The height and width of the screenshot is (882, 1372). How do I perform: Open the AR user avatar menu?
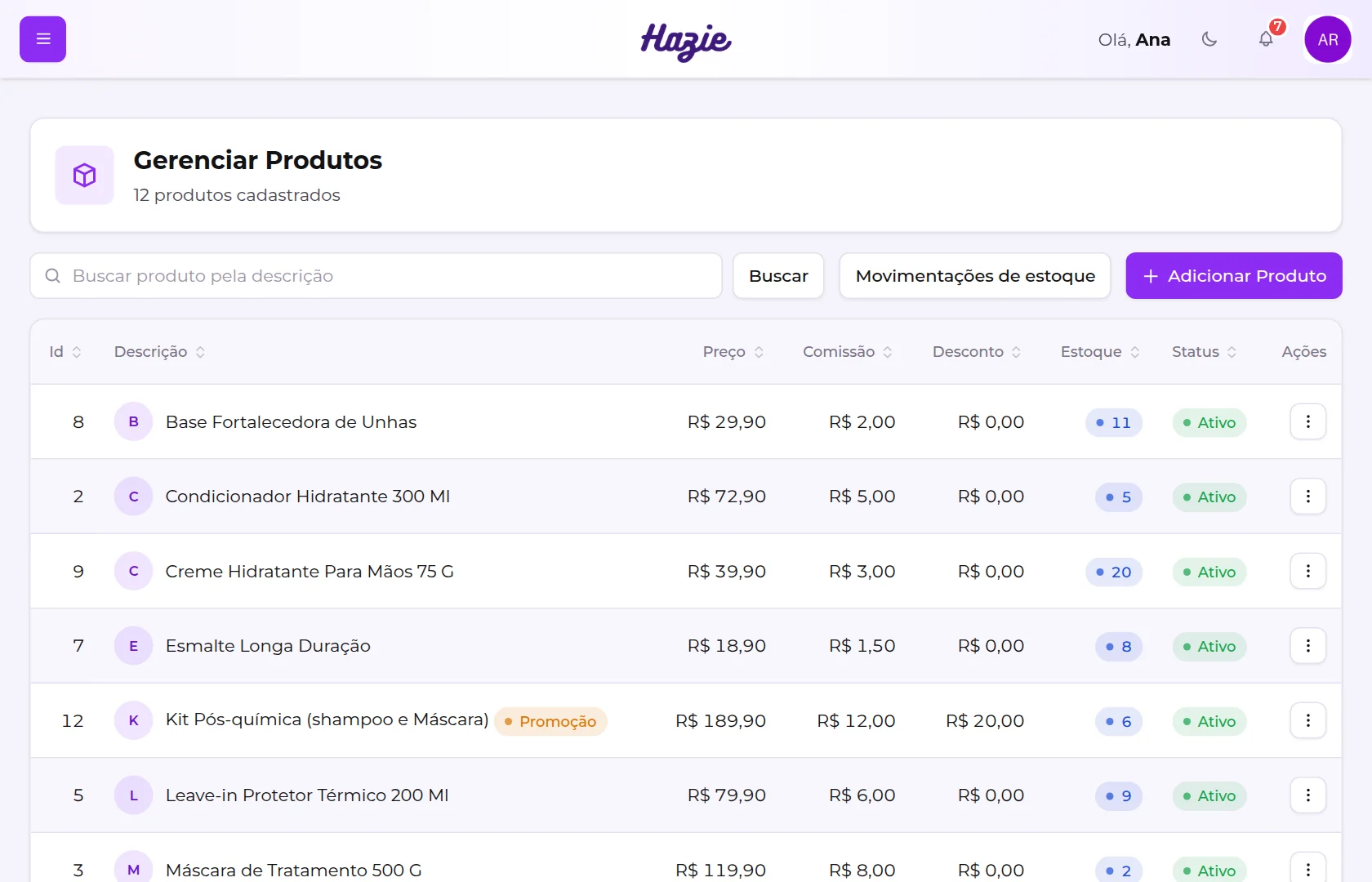pos(1328,39)
